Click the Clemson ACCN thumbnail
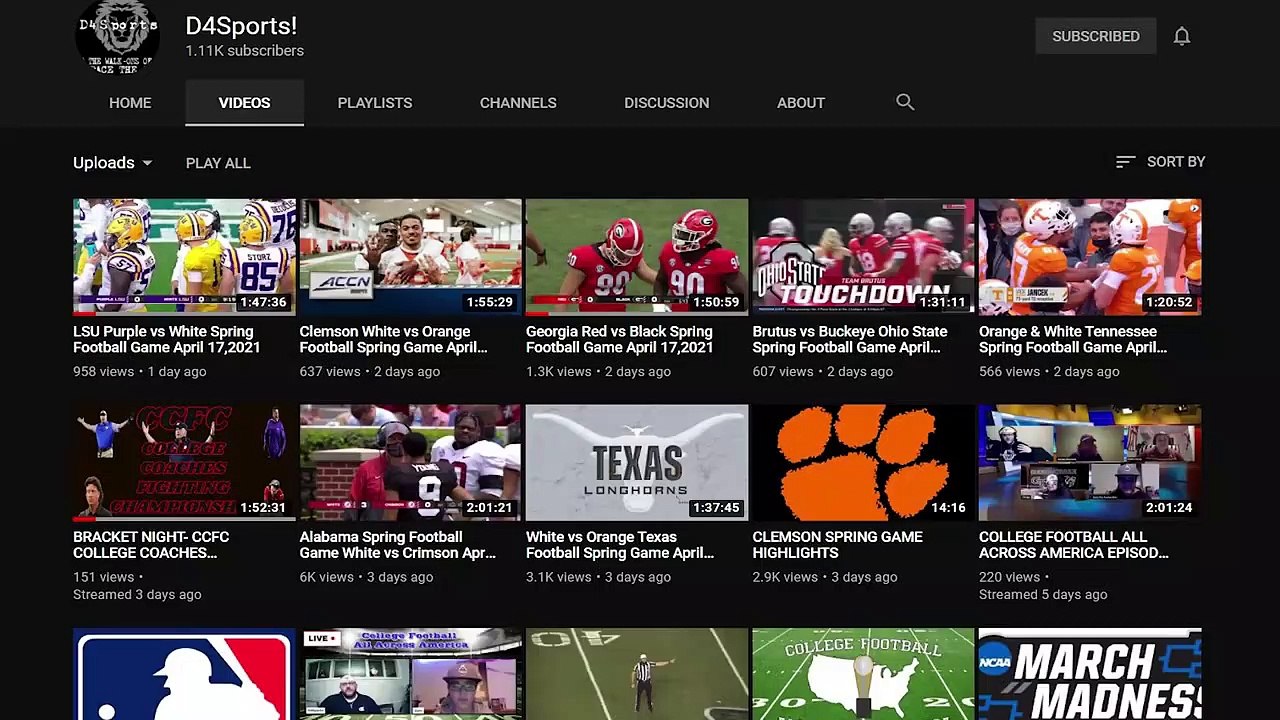This screenshot has height=720, width=1280. (x=411, y=257)
